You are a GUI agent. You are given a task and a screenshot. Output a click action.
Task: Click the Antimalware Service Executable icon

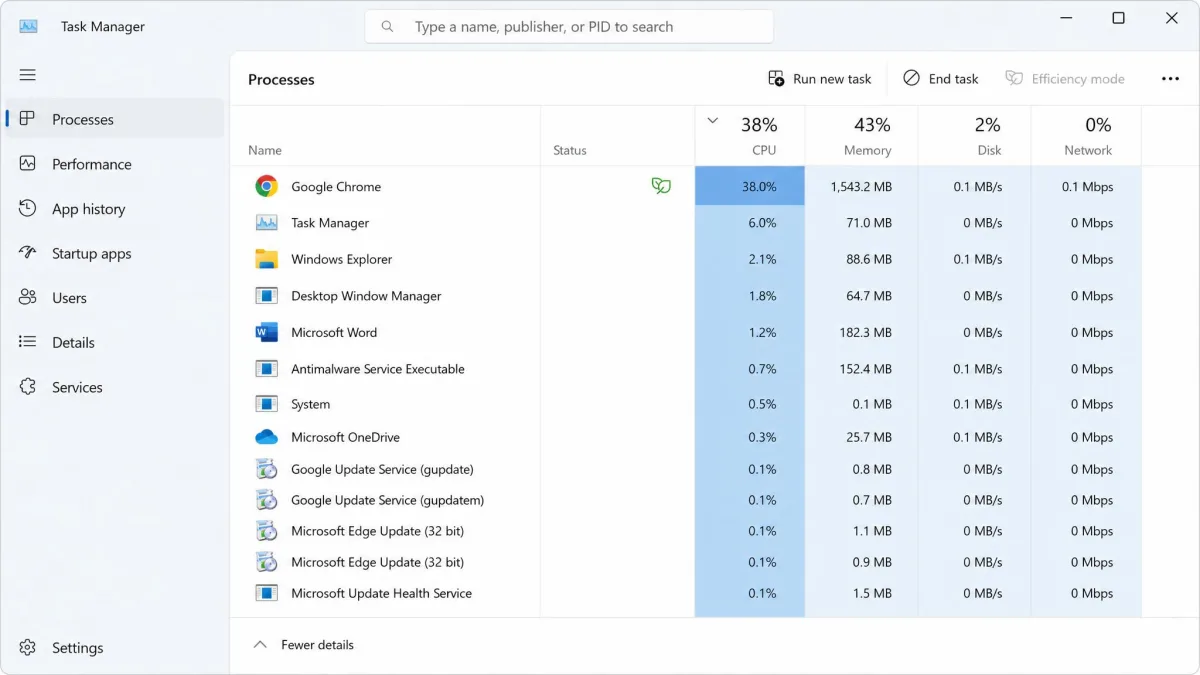click(266, 369)
